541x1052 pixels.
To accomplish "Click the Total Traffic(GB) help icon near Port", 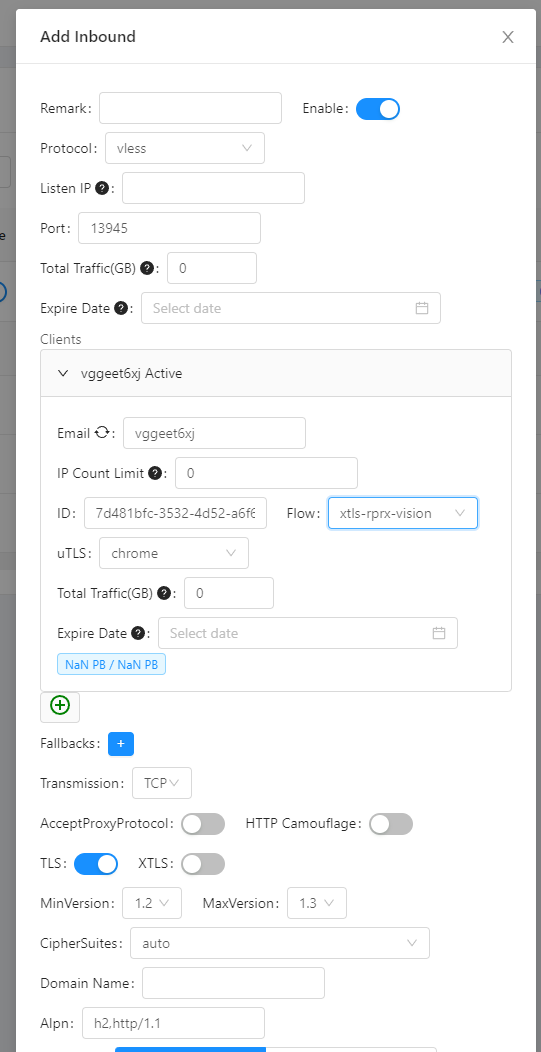I will (147, 268).
